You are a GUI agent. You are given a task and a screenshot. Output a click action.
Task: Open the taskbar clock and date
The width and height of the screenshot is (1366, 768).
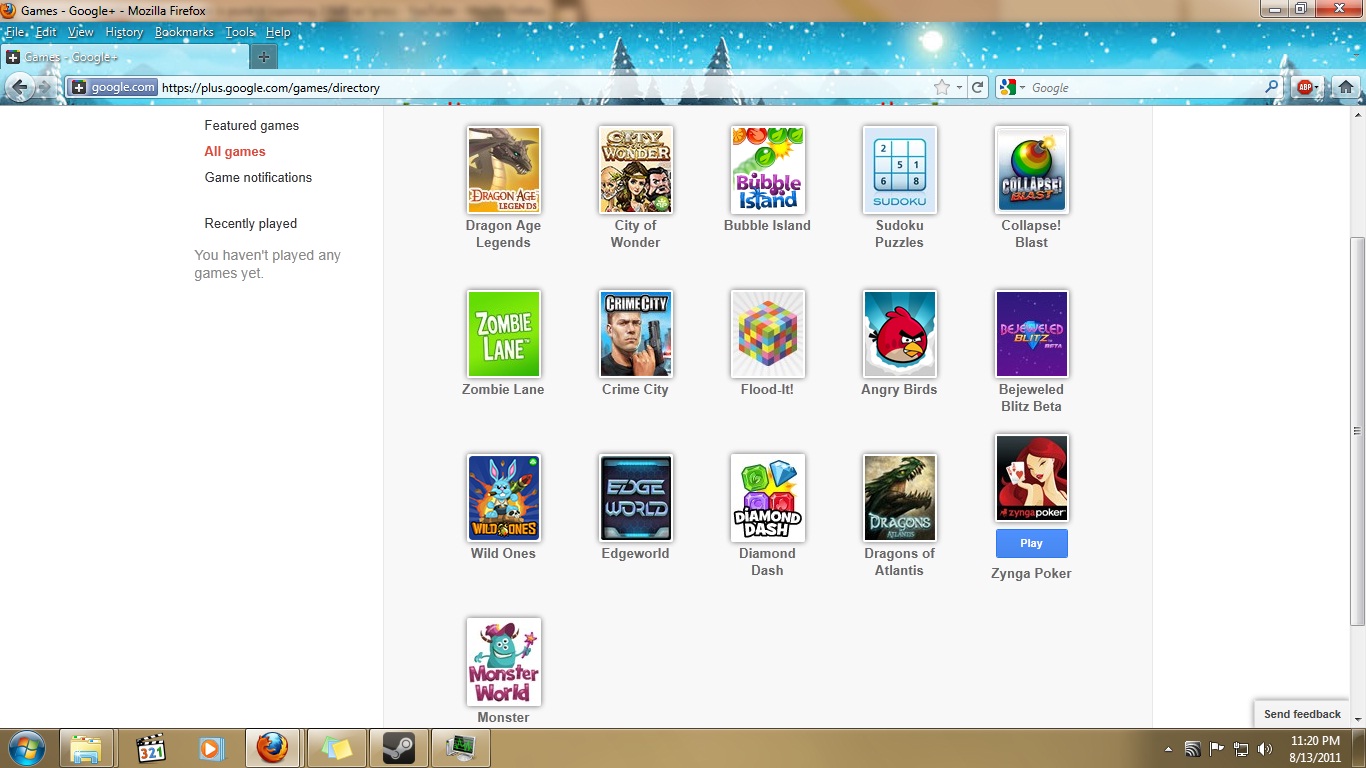(1315, 749)
